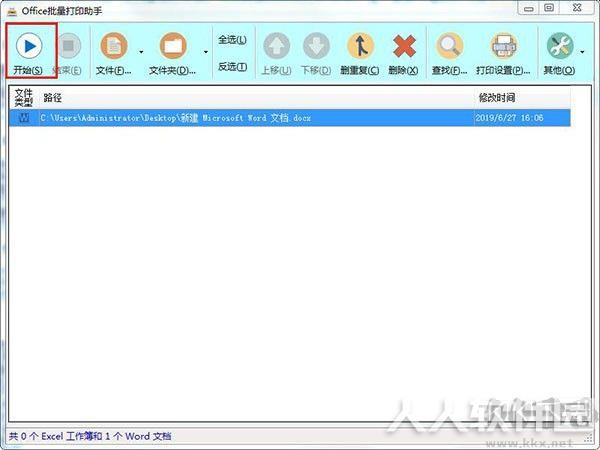
Task: Click the grayed 结束(E) stop button
Action: tap(67, 53)
